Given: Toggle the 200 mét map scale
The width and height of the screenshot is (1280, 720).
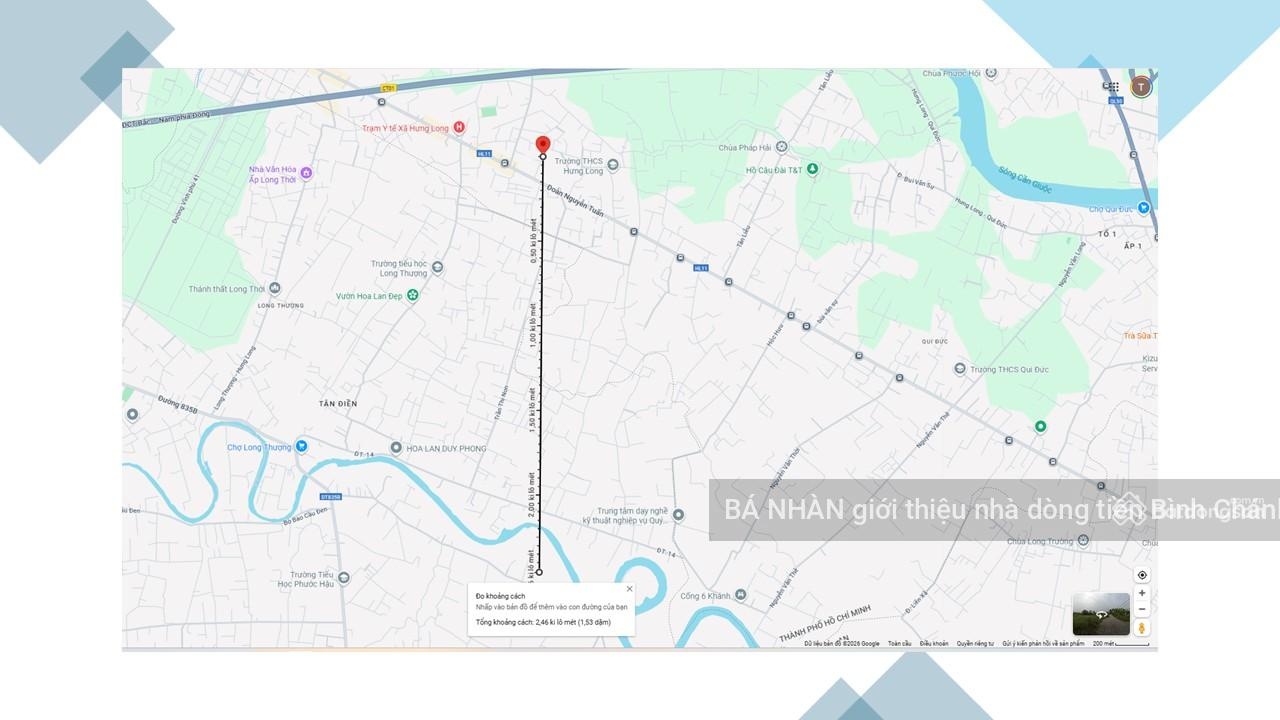Looking at the screenshot, I should point(1120,644).
